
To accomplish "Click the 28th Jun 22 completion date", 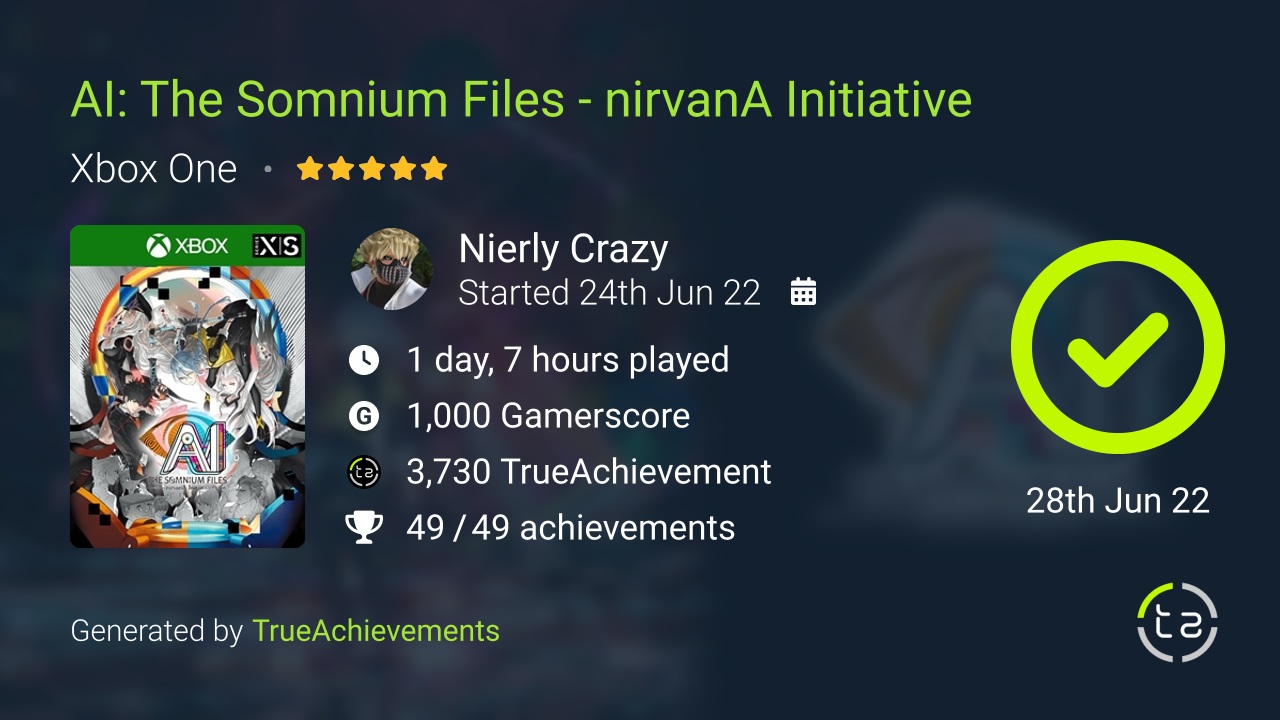I will click(1118, 500).
